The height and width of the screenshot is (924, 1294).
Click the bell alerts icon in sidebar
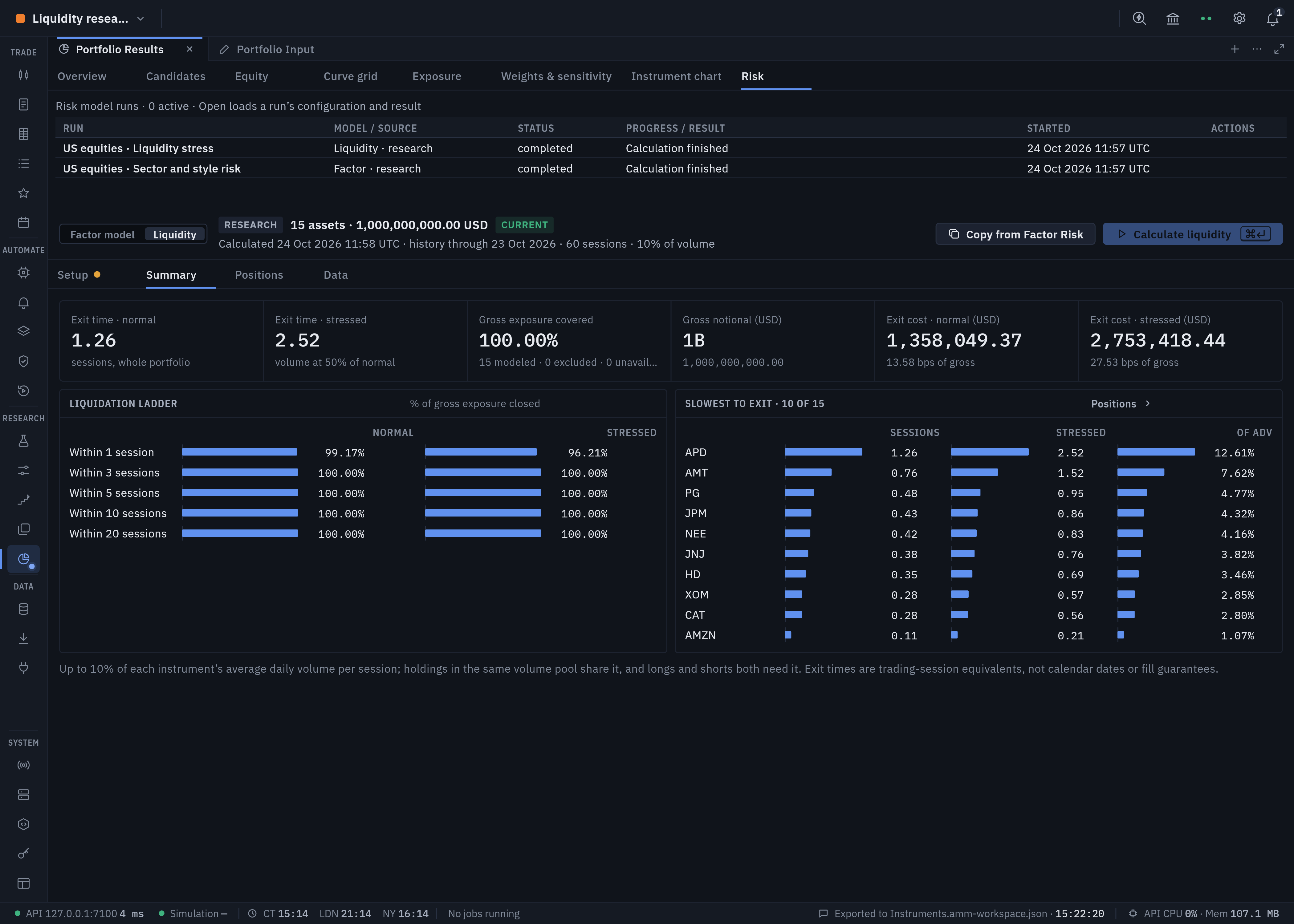[23, 302]
